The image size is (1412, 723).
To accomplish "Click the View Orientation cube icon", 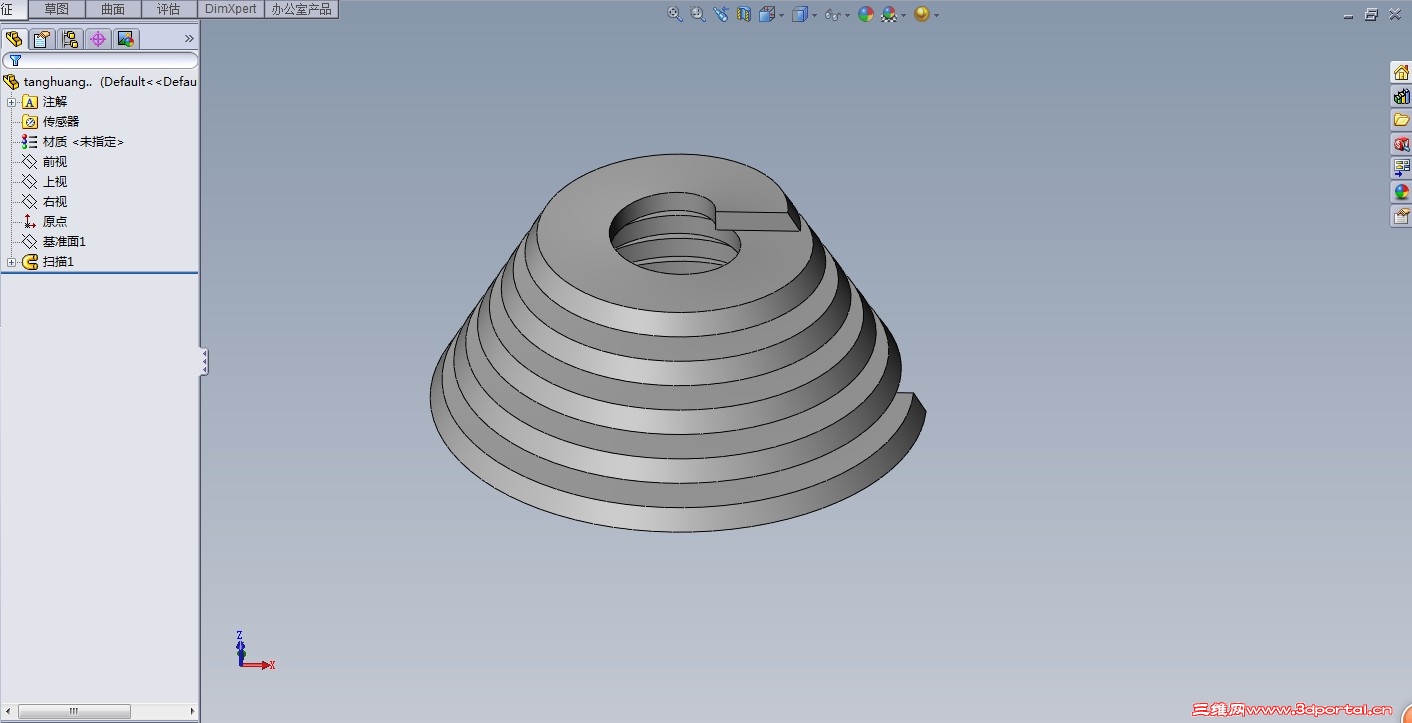I will pyautogui.click(x=767, y=14).
